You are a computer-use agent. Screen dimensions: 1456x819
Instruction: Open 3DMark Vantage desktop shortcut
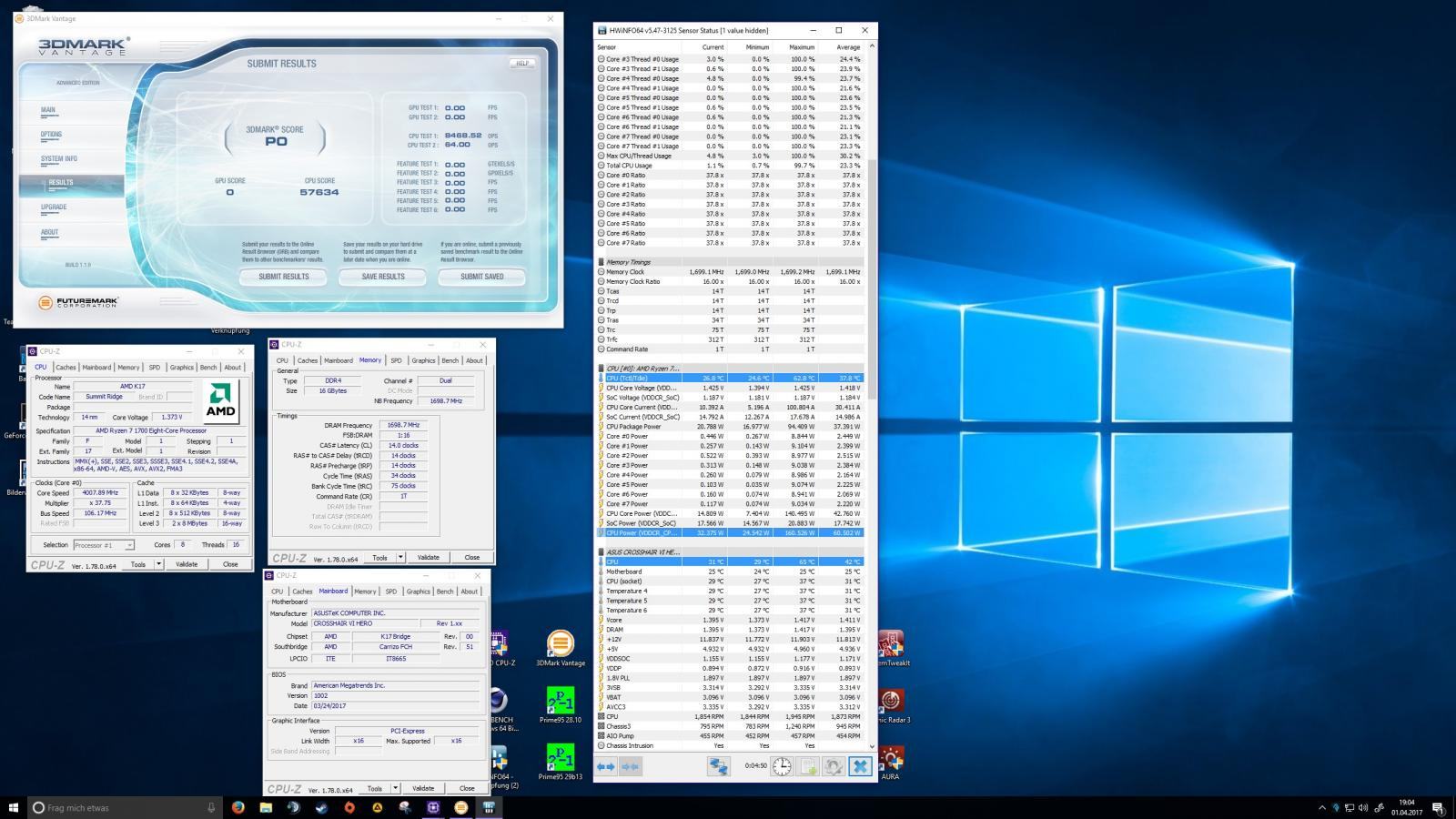pyautogui.click(x=561, y=649)
